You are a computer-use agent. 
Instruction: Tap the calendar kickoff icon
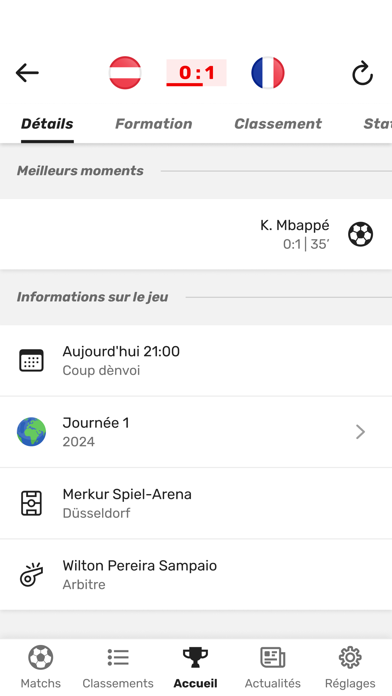[32, 360]
